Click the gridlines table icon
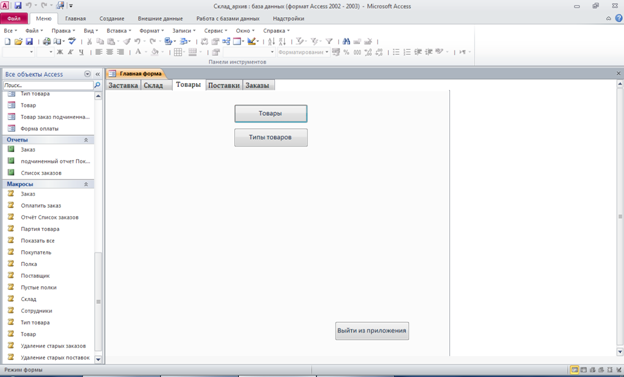Image resolution: width=624 pixels, height=377 pixels. tap(178, 52)
